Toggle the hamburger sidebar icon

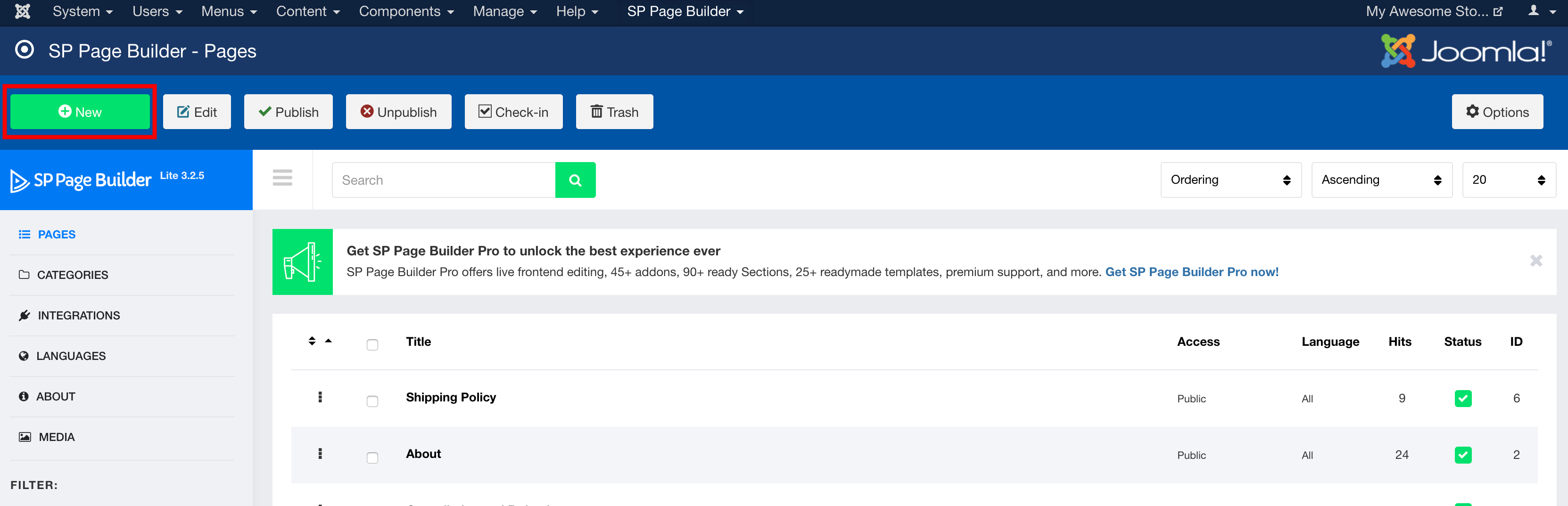click(x=282, y=178)
